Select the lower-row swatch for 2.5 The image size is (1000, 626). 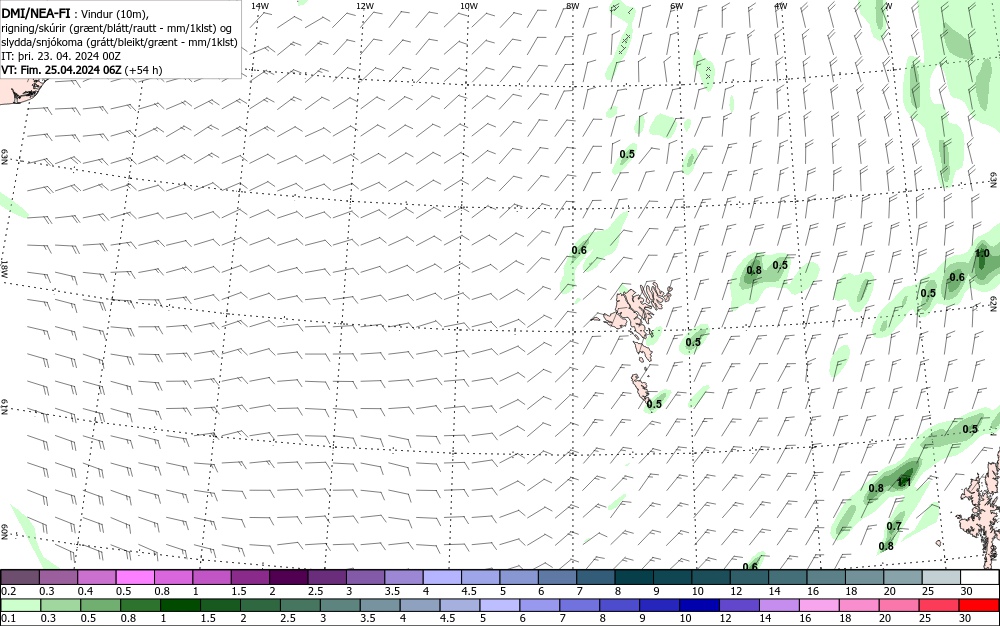[300, 605]
